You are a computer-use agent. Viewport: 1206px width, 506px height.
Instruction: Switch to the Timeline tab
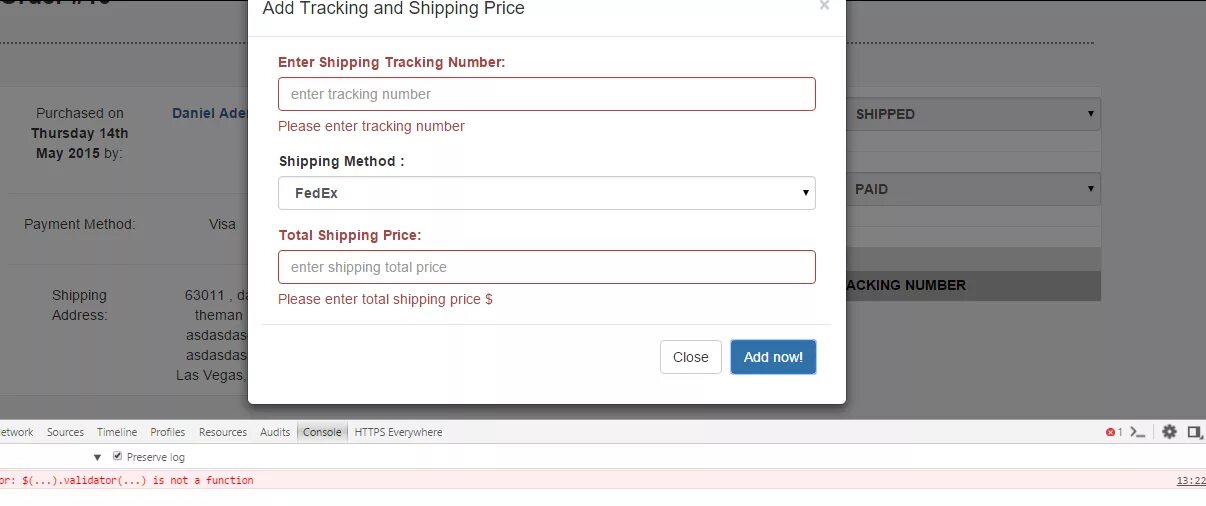tap(117, 432)
